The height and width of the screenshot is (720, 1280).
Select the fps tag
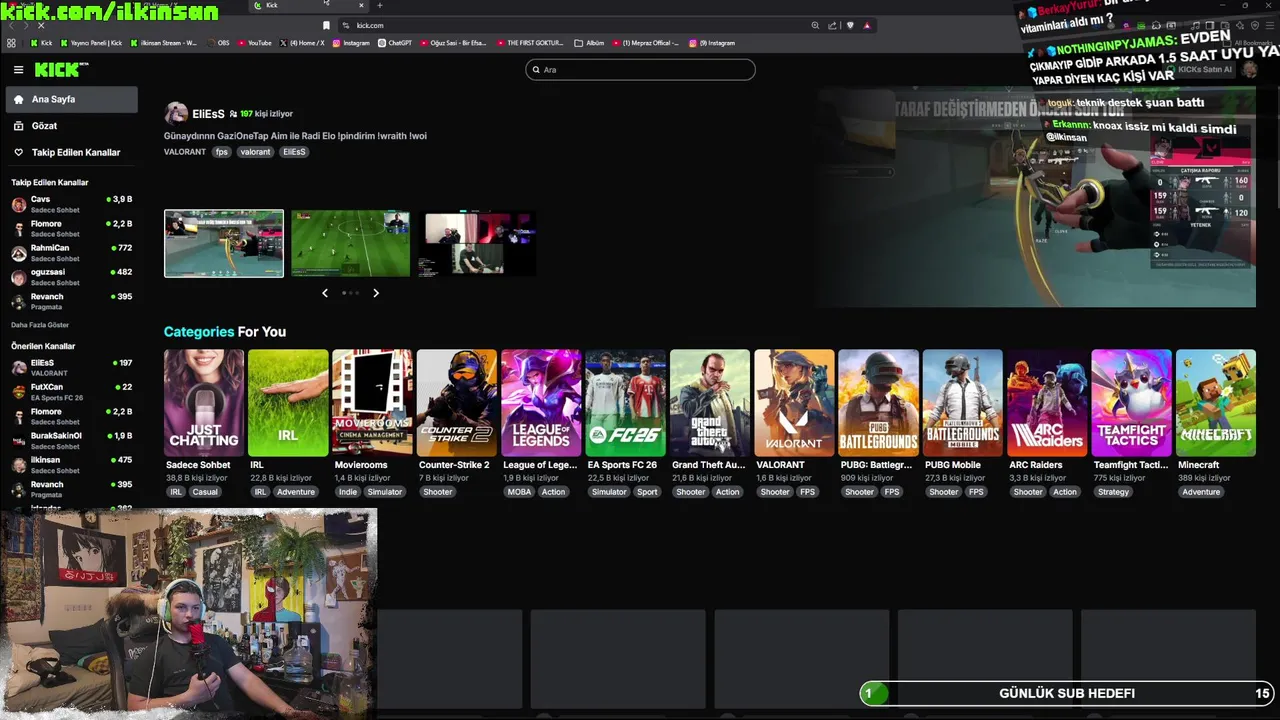(x=222, y=152)
